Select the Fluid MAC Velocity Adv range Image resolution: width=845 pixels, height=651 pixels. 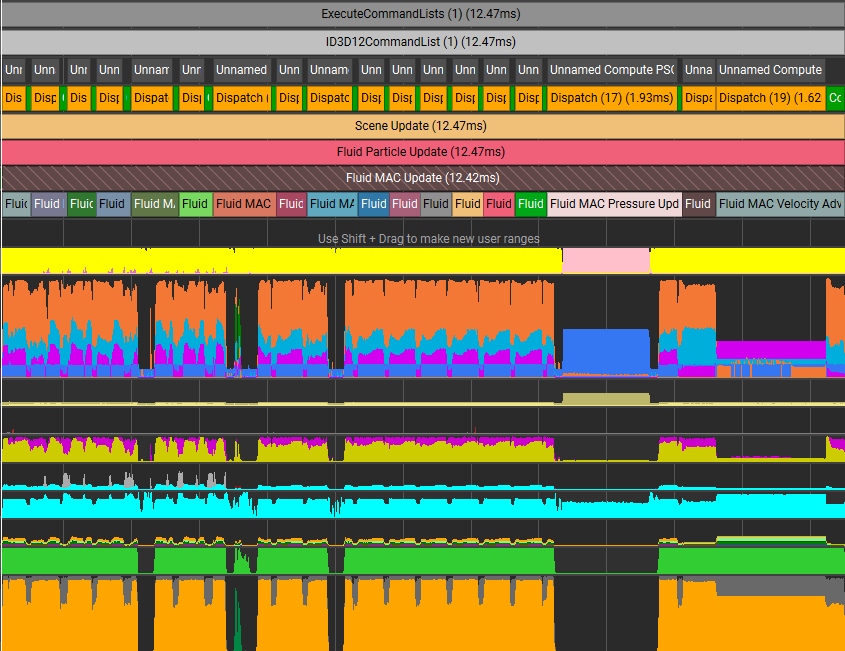pos(780,204)
